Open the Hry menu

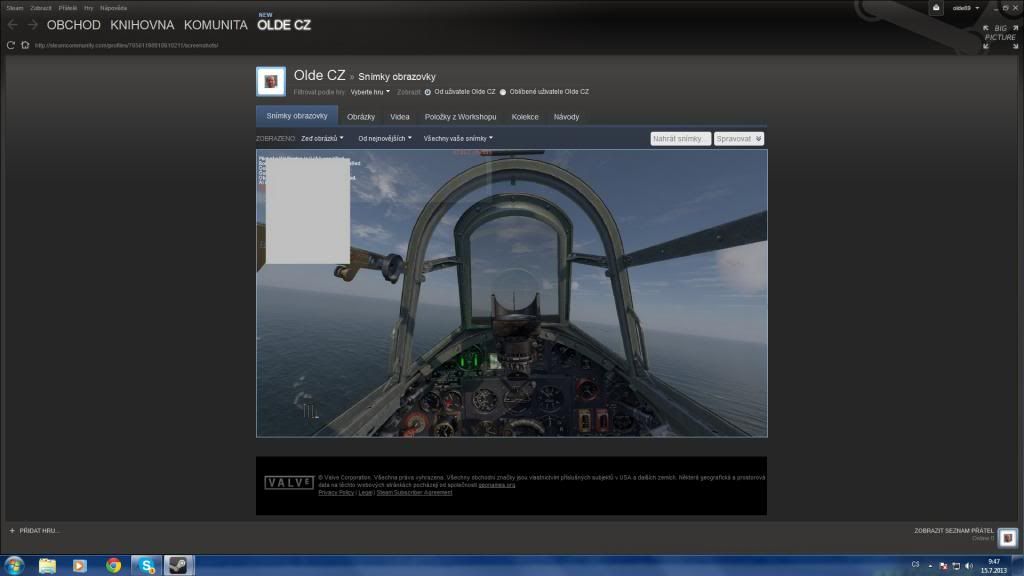[89, 8]
